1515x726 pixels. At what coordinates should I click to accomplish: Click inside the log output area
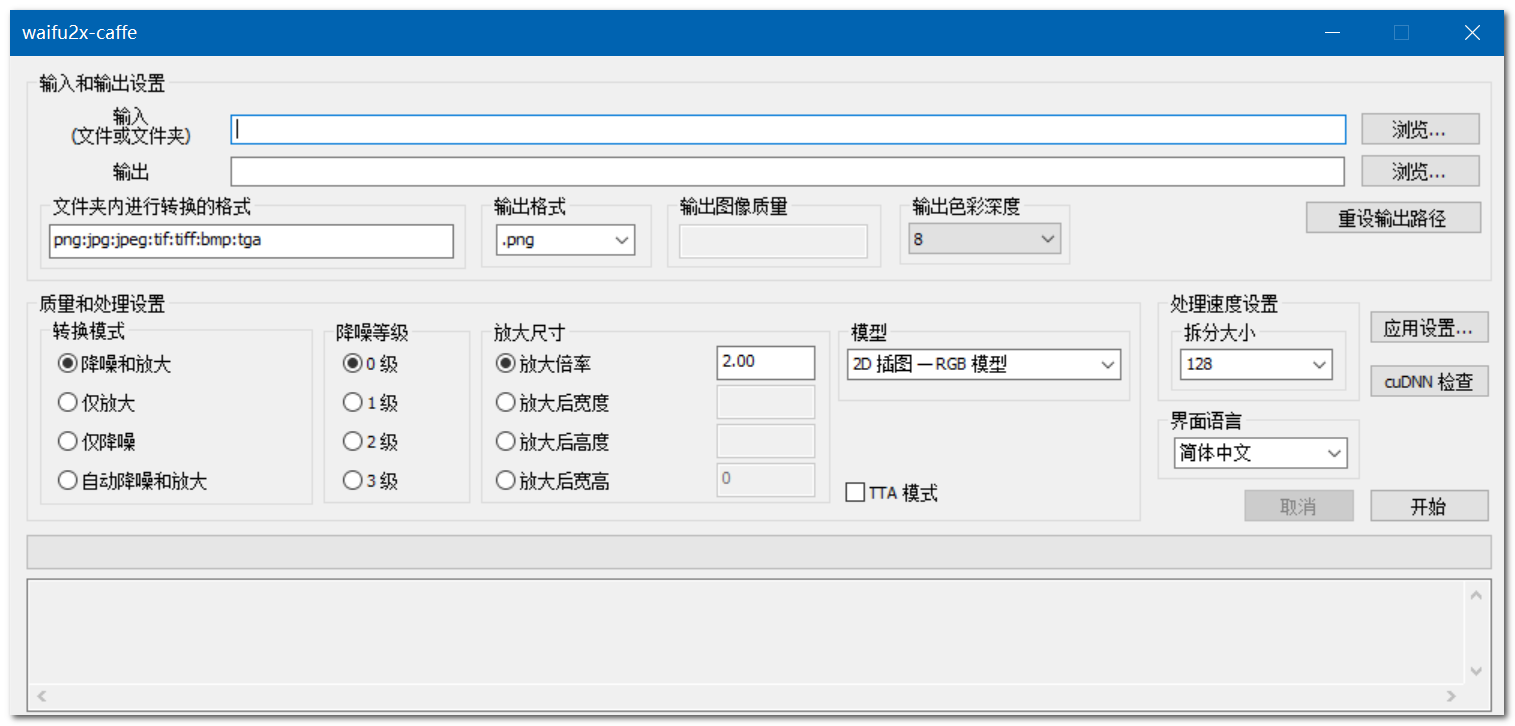746,633
